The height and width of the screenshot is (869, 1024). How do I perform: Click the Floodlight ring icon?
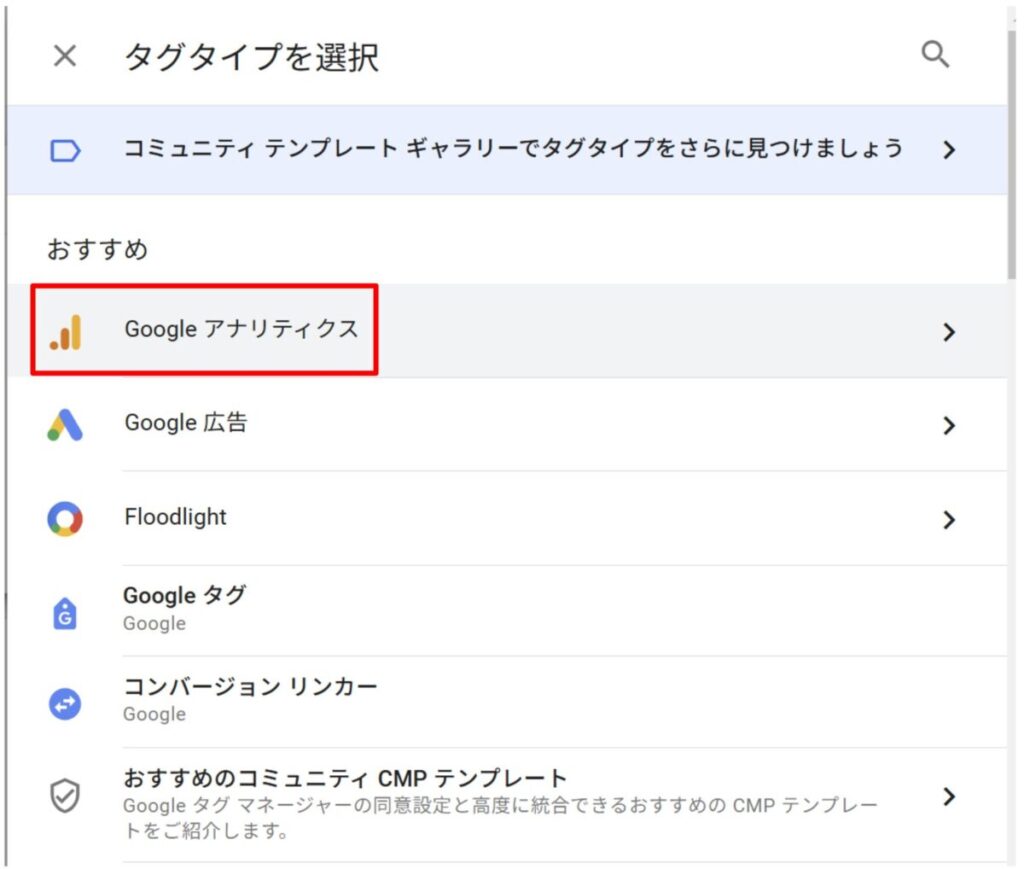point(65,519)
